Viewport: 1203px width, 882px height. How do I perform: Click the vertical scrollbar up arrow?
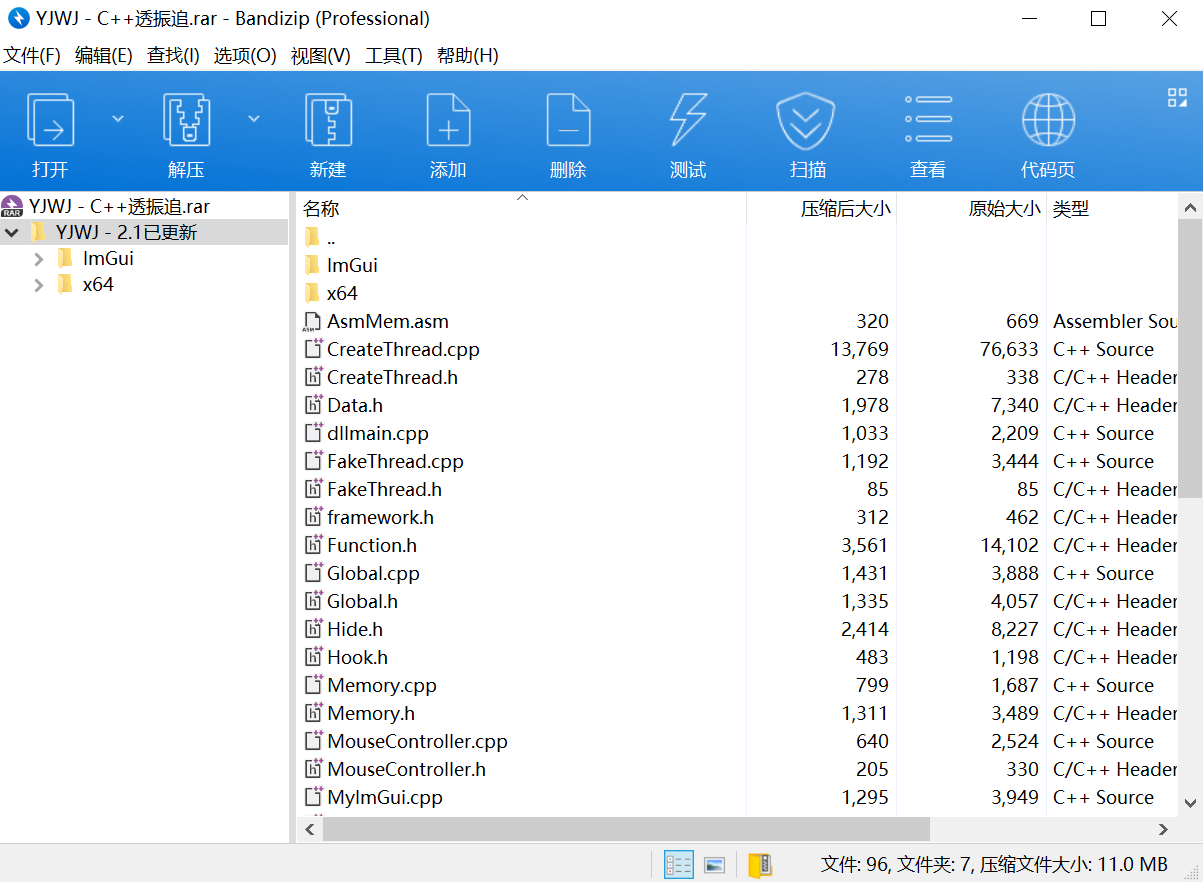pyautogui.click(x=1190, y=208)
